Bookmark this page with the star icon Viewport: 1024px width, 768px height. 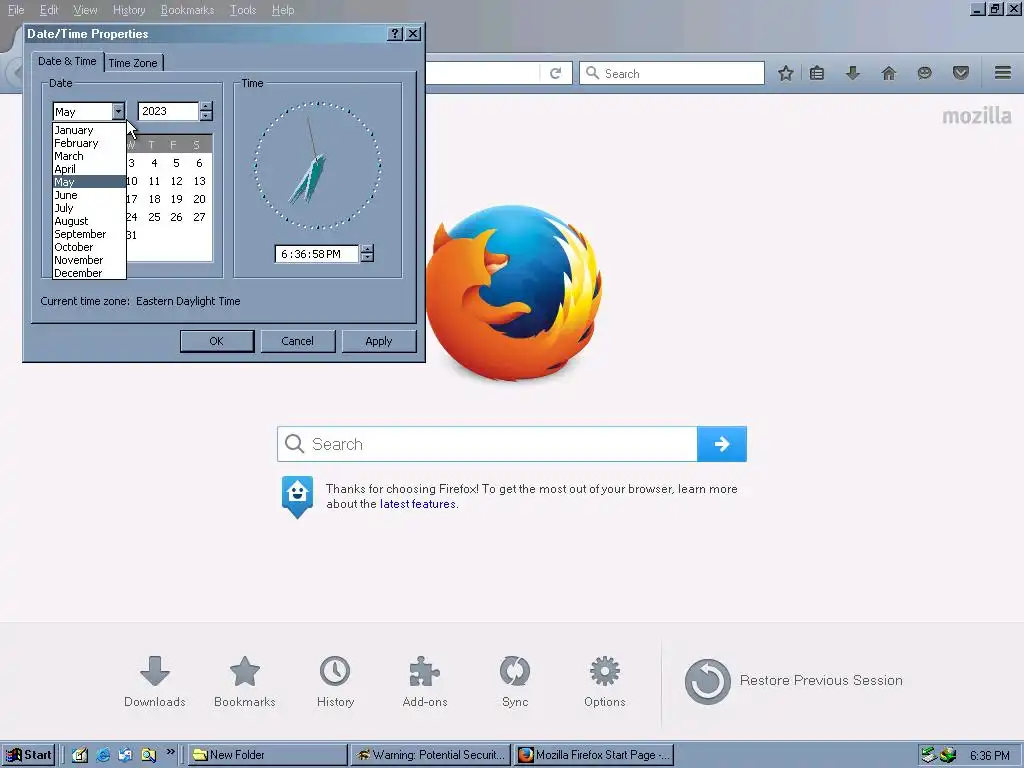786,73
